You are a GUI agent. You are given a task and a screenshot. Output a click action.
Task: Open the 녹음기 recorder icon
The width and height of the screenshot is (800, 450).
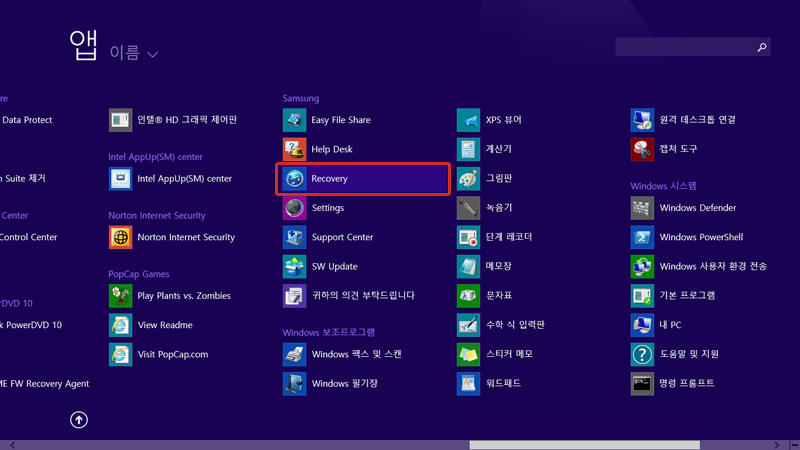point(468,208)
